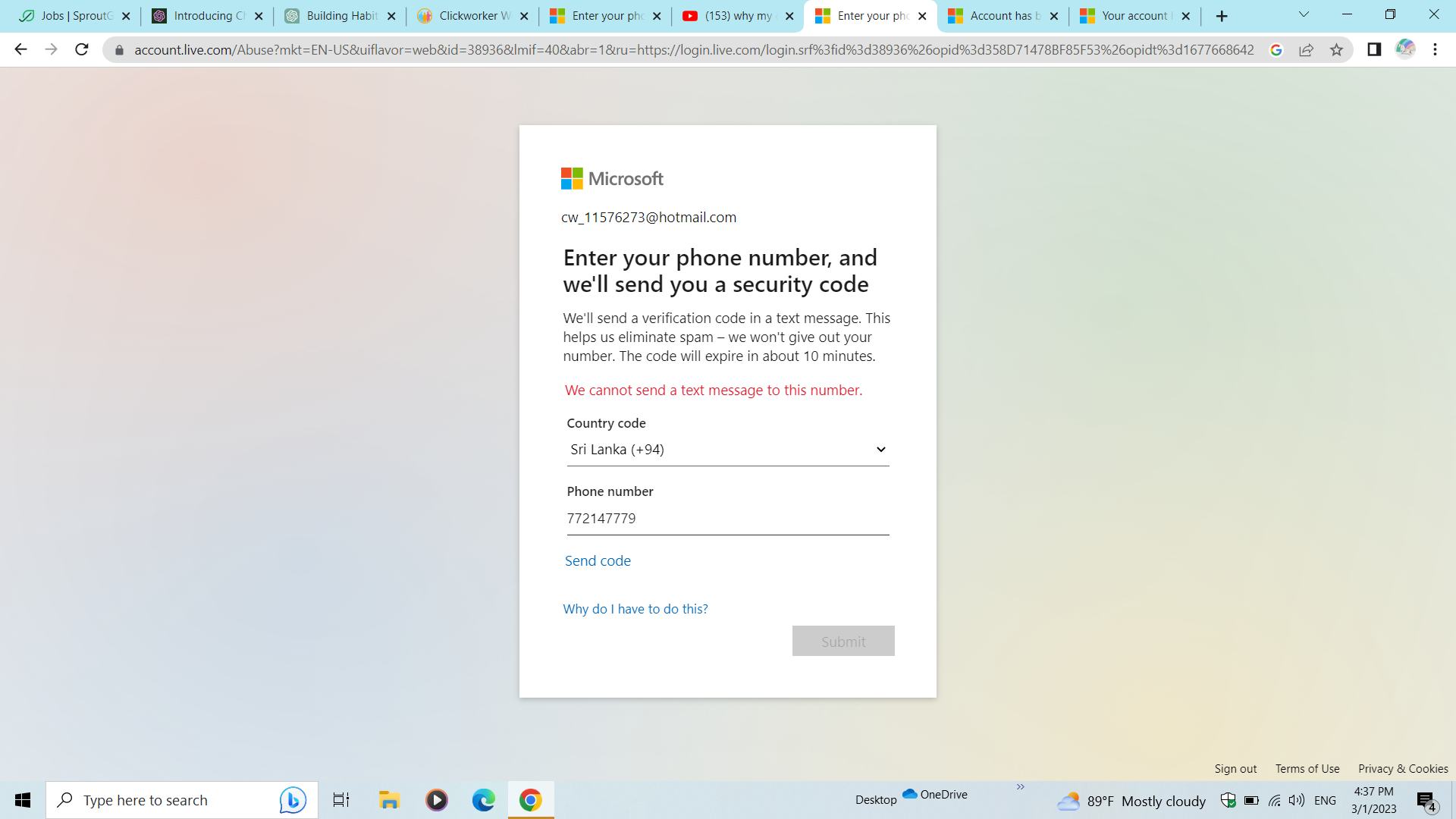Click the Chrome taskbar icon
The width and height of the screenshot is (1456, 819).
pyautogui.click(x=531, y=800)
